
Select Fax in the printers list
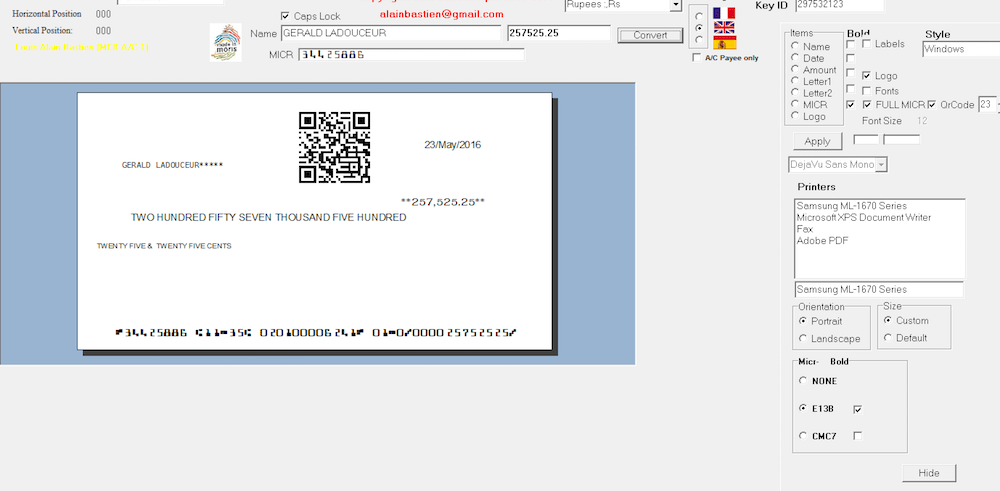click(805, 229)
